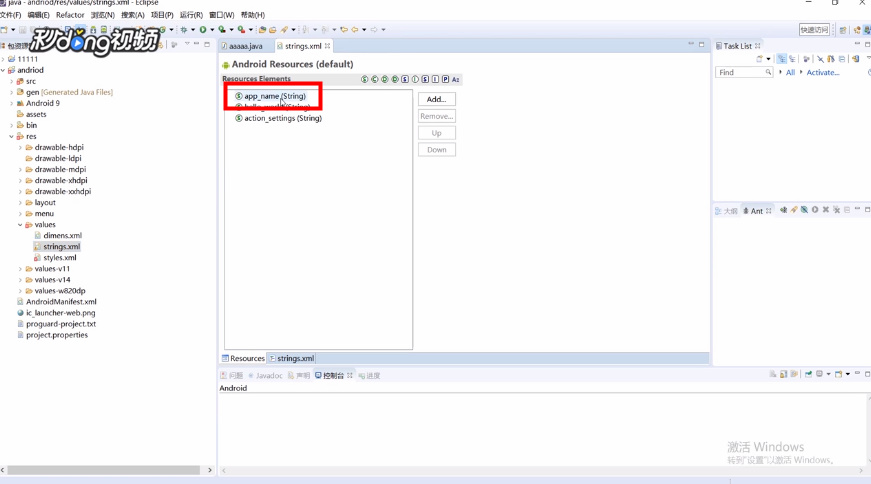Maximize the Package Explorer panel
The height and width of the screenshot is (484, 871).
point(207,44)
